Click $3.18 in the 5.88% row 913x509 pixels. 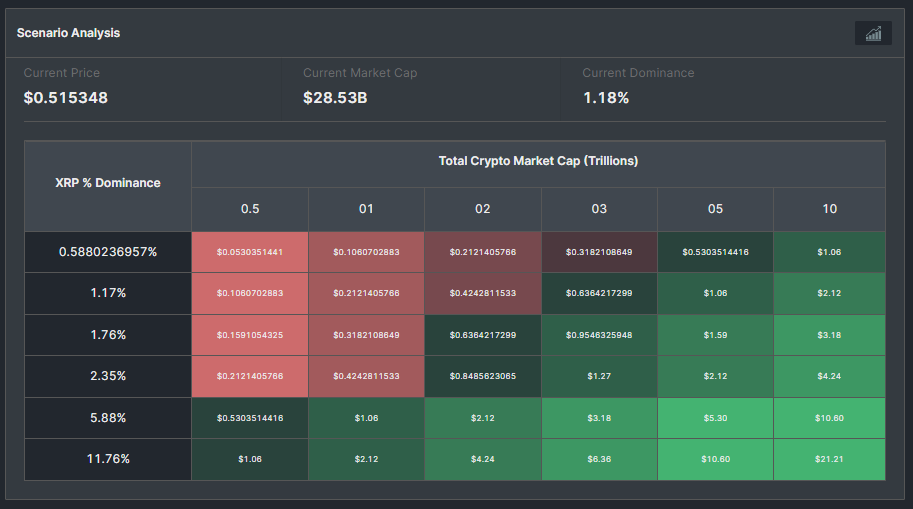pyautogui.click(x=599, y=418)
